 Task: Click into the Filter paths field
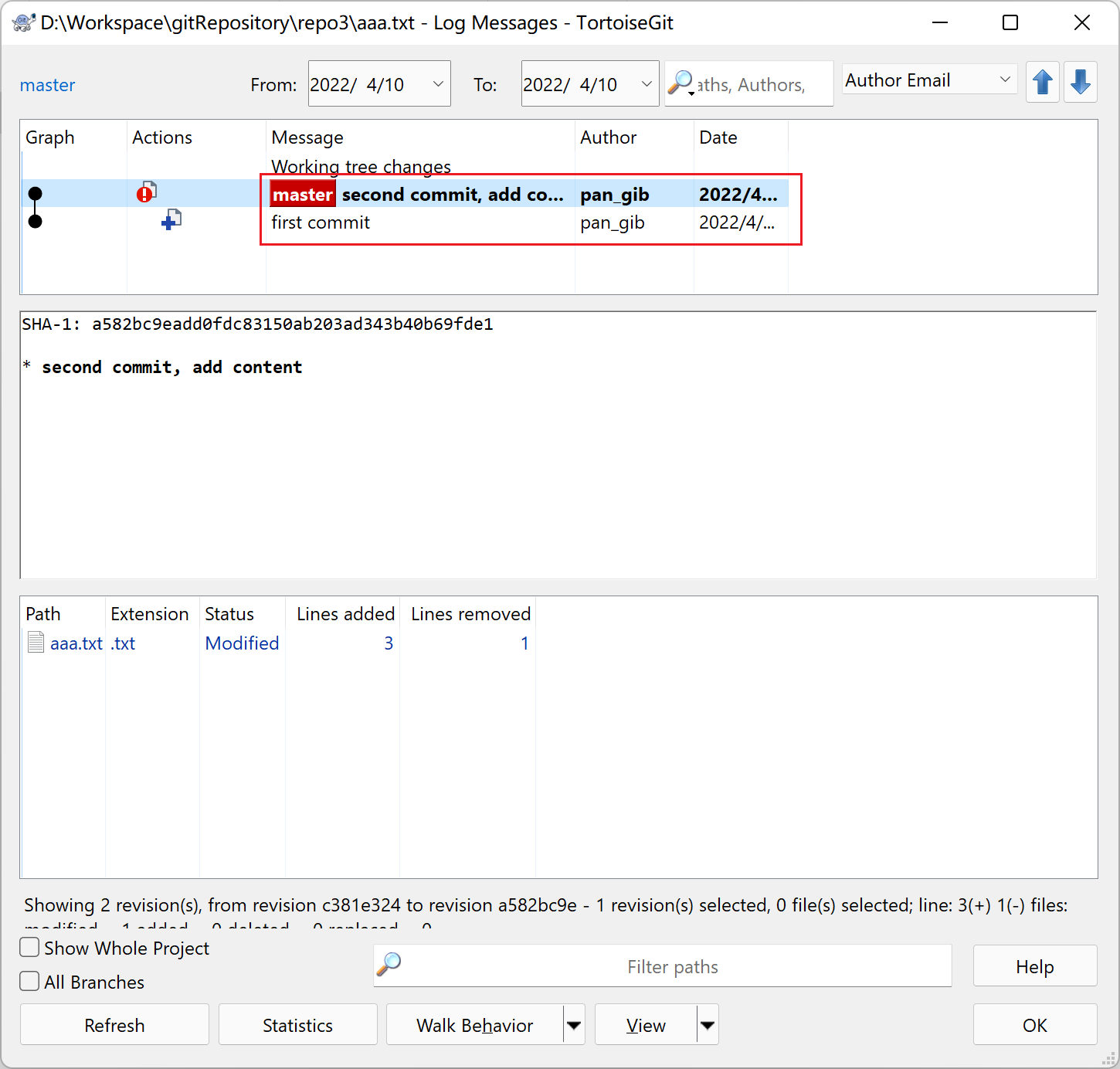click(672, 966)
